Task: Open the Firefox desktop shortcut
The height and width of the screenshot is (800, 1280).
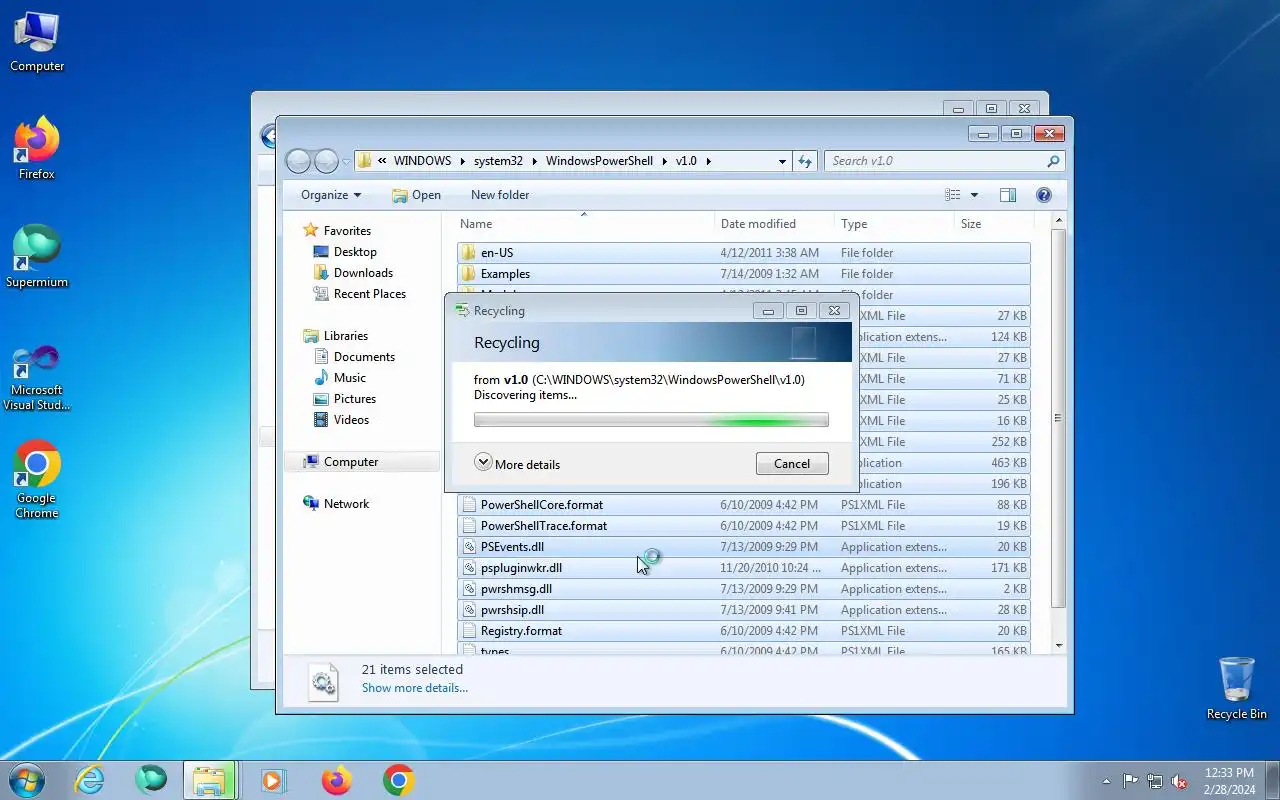Action: [37, 150]
